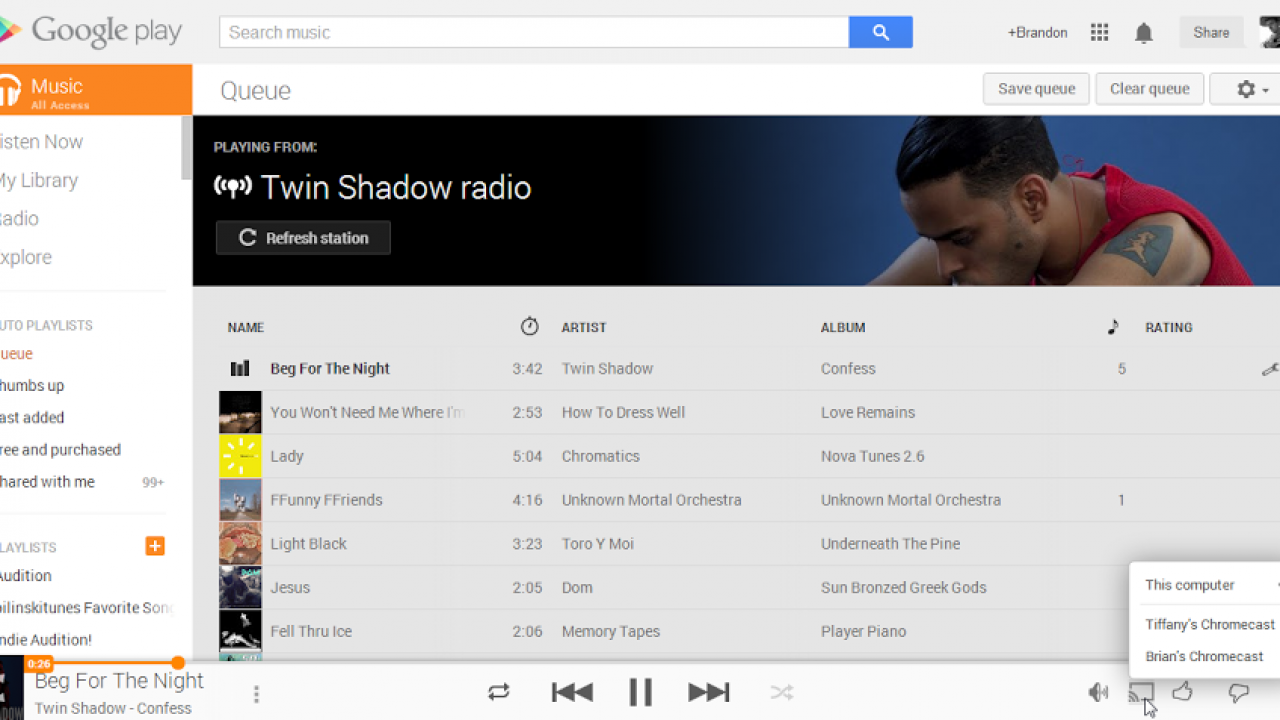Skip to the next track

pos(709,692)
